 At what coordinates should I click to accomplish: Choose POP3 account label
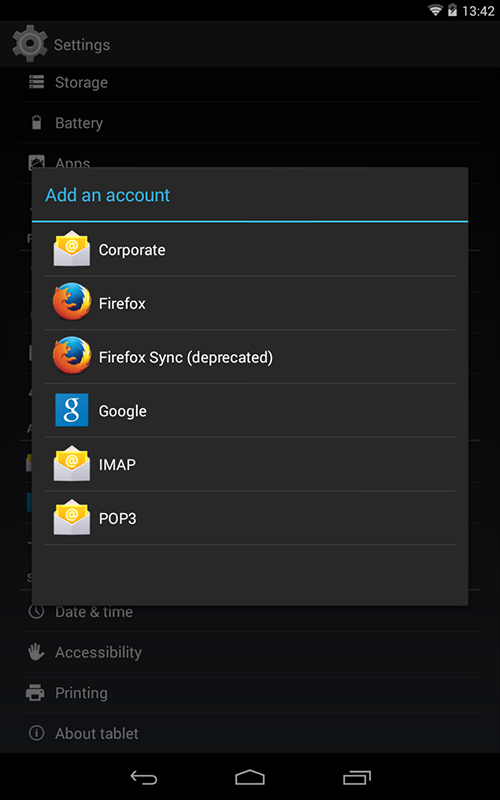tap(117, 518)
